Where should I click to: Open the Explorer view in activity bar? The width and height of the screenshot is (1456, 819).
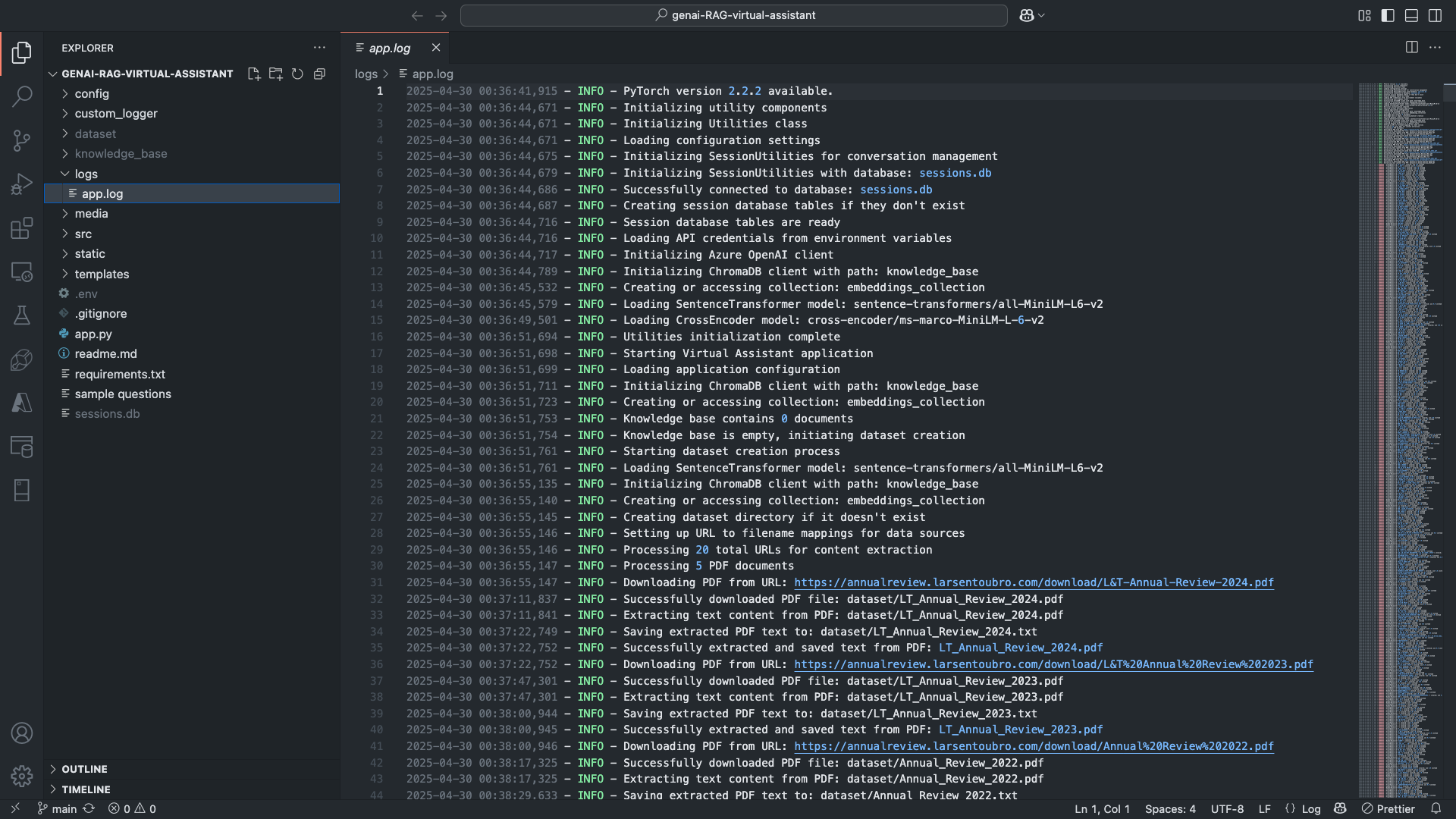(22, 52)
